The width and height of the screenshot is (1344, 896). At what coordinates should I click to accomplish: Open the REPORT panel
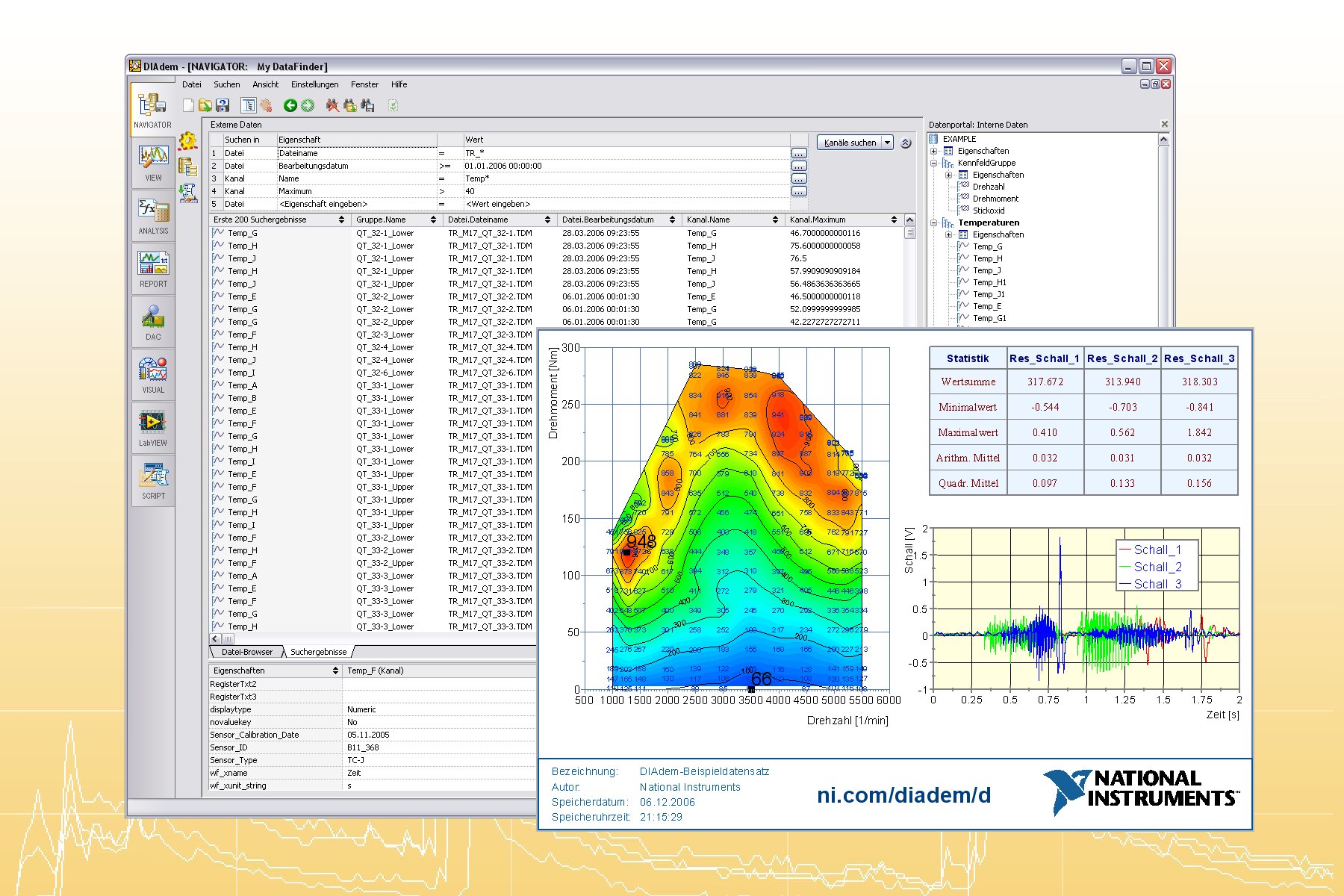click(x=153, y=268)
